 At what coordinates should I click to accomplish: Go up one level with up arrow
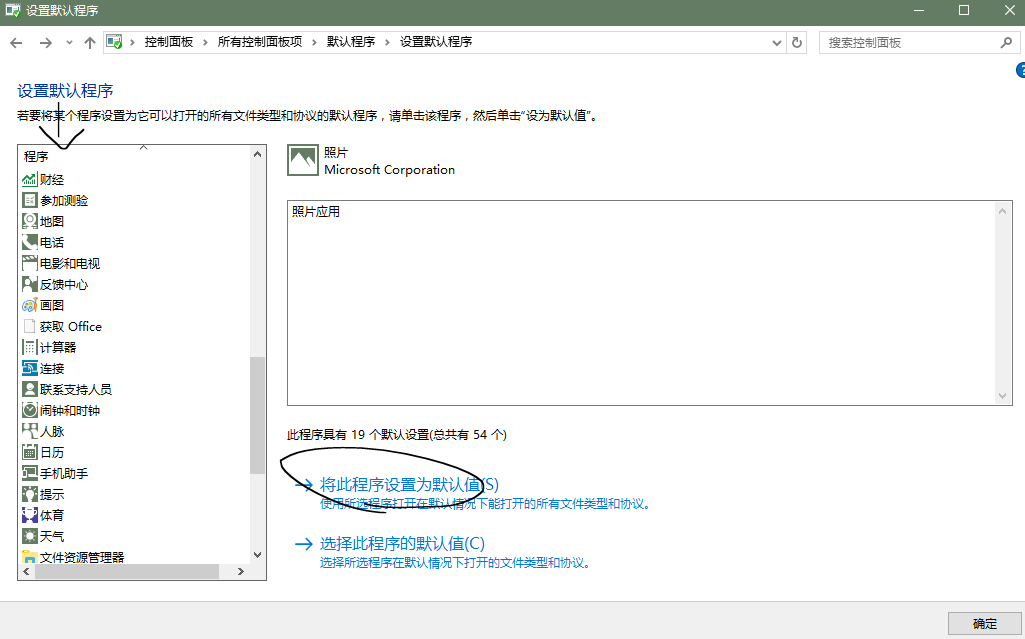(x=90, y=42)
